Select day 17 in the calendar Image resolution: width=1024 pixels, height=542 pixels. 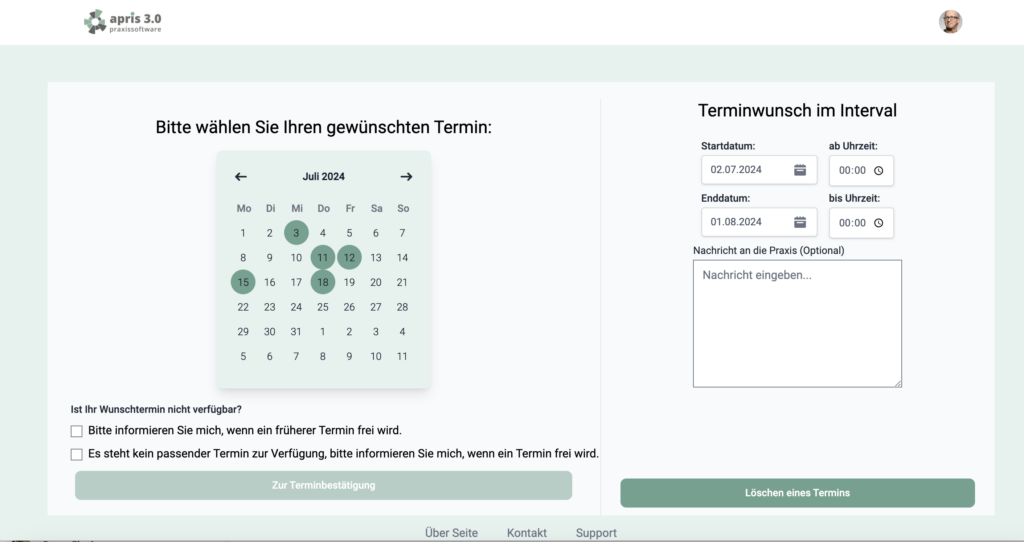(x=296, y=282)
